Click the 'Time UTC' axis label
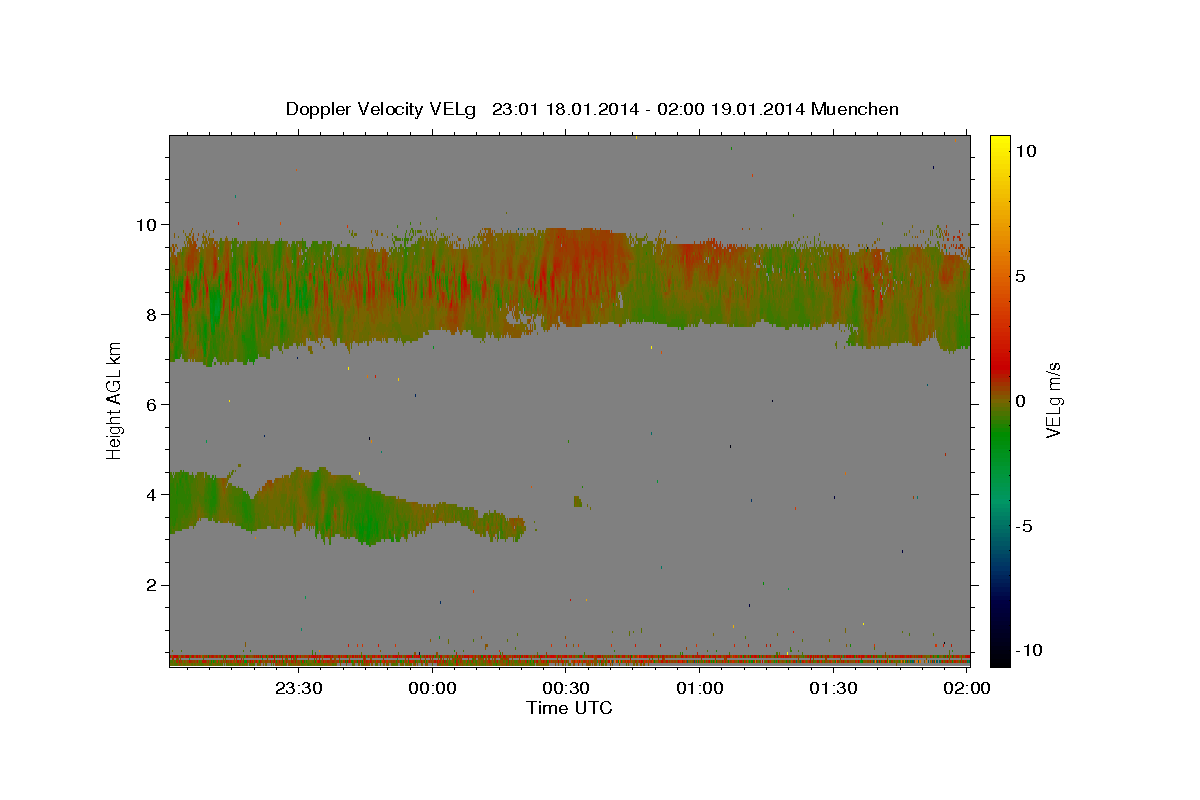1200x800 pixels. [569, 708]
